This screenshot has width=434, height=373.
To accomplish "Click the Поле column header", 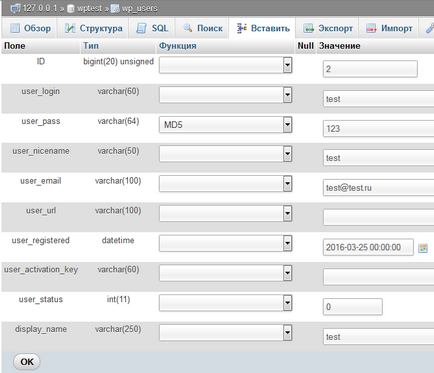I will click(x=15, y=46).
